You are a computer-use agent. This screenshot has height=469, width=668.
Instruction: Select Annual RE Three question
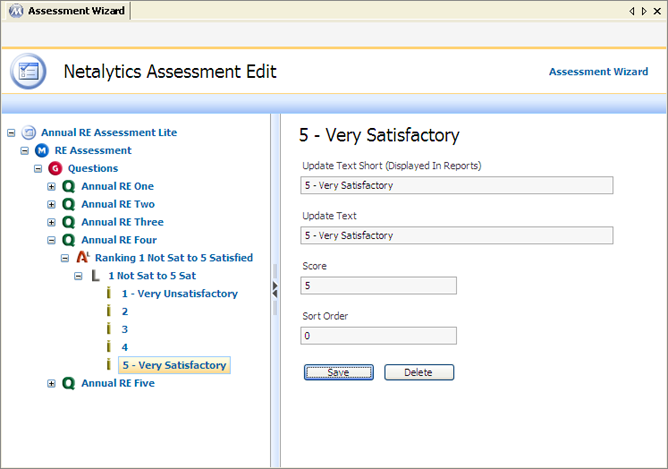[123, 222]
